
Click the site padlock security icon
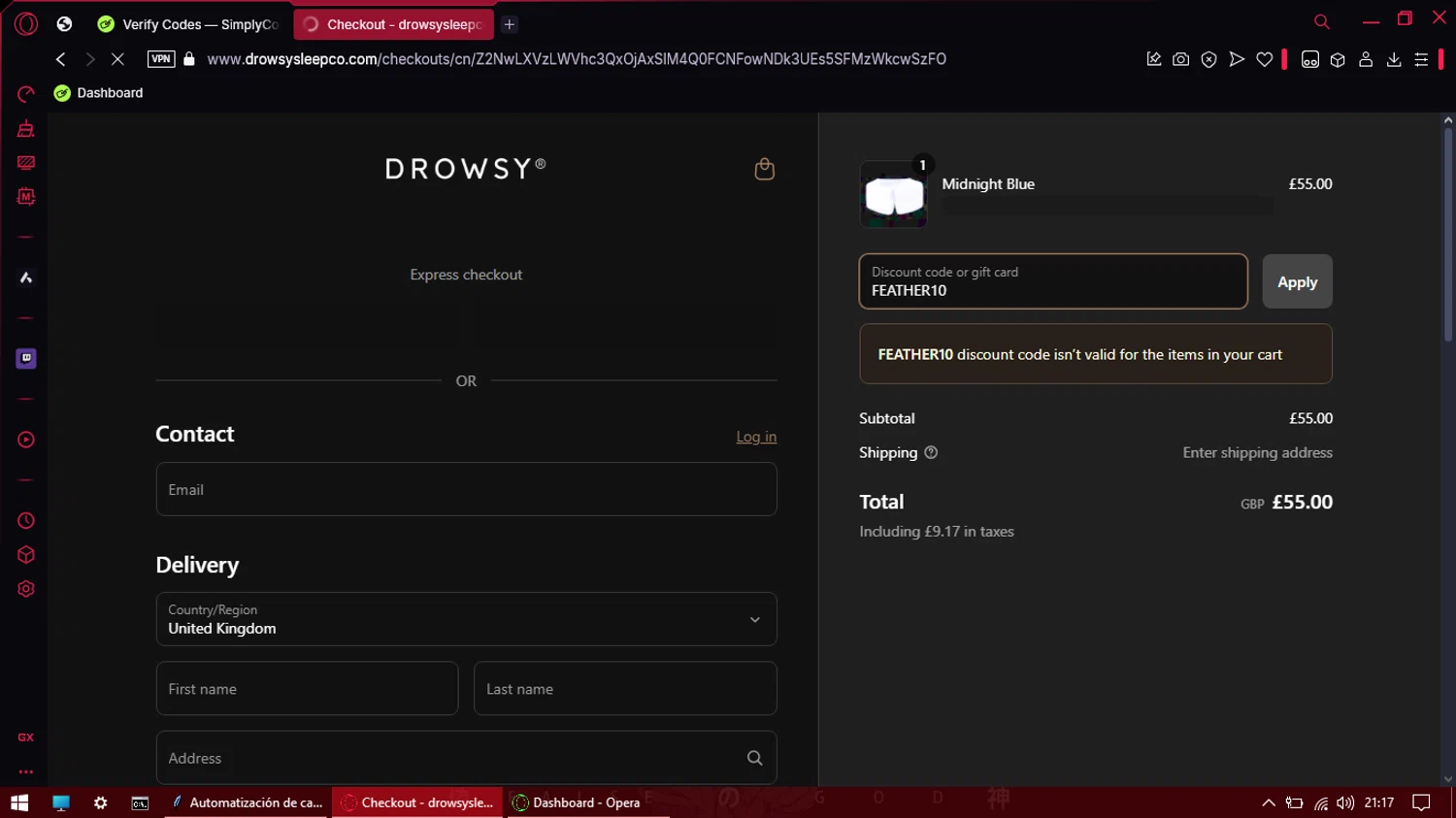click(189, 59)
